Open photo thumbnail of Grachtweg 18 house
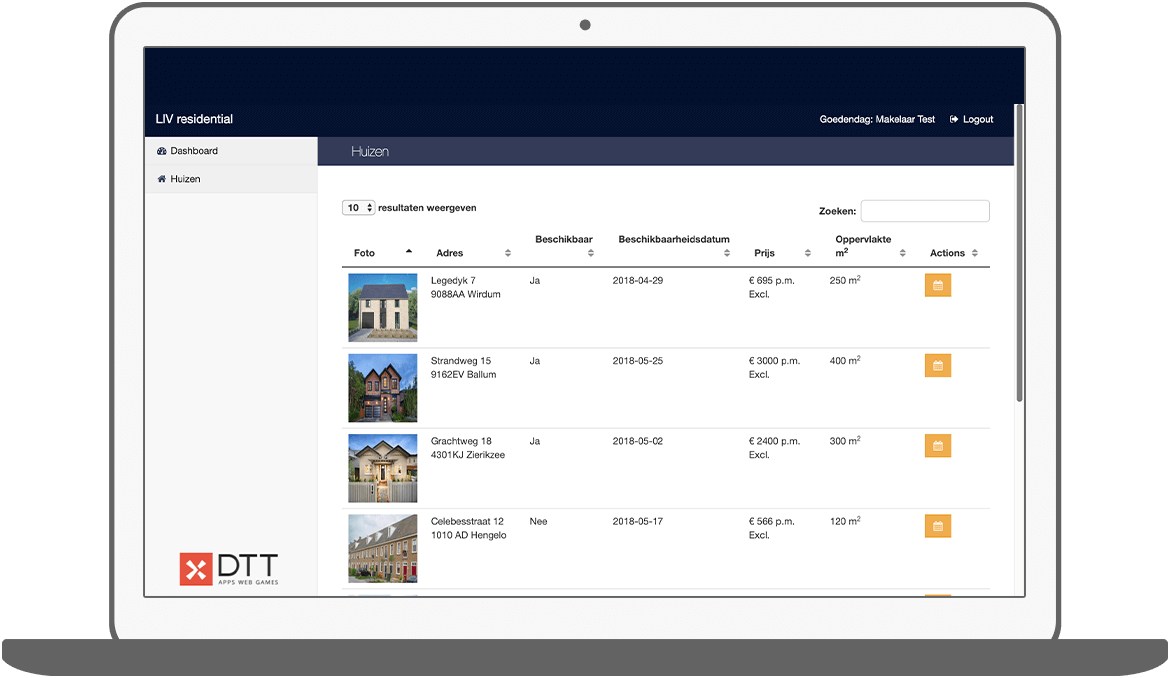The width and height of the screenshot is (1170, 678). [x=383, y=468]
